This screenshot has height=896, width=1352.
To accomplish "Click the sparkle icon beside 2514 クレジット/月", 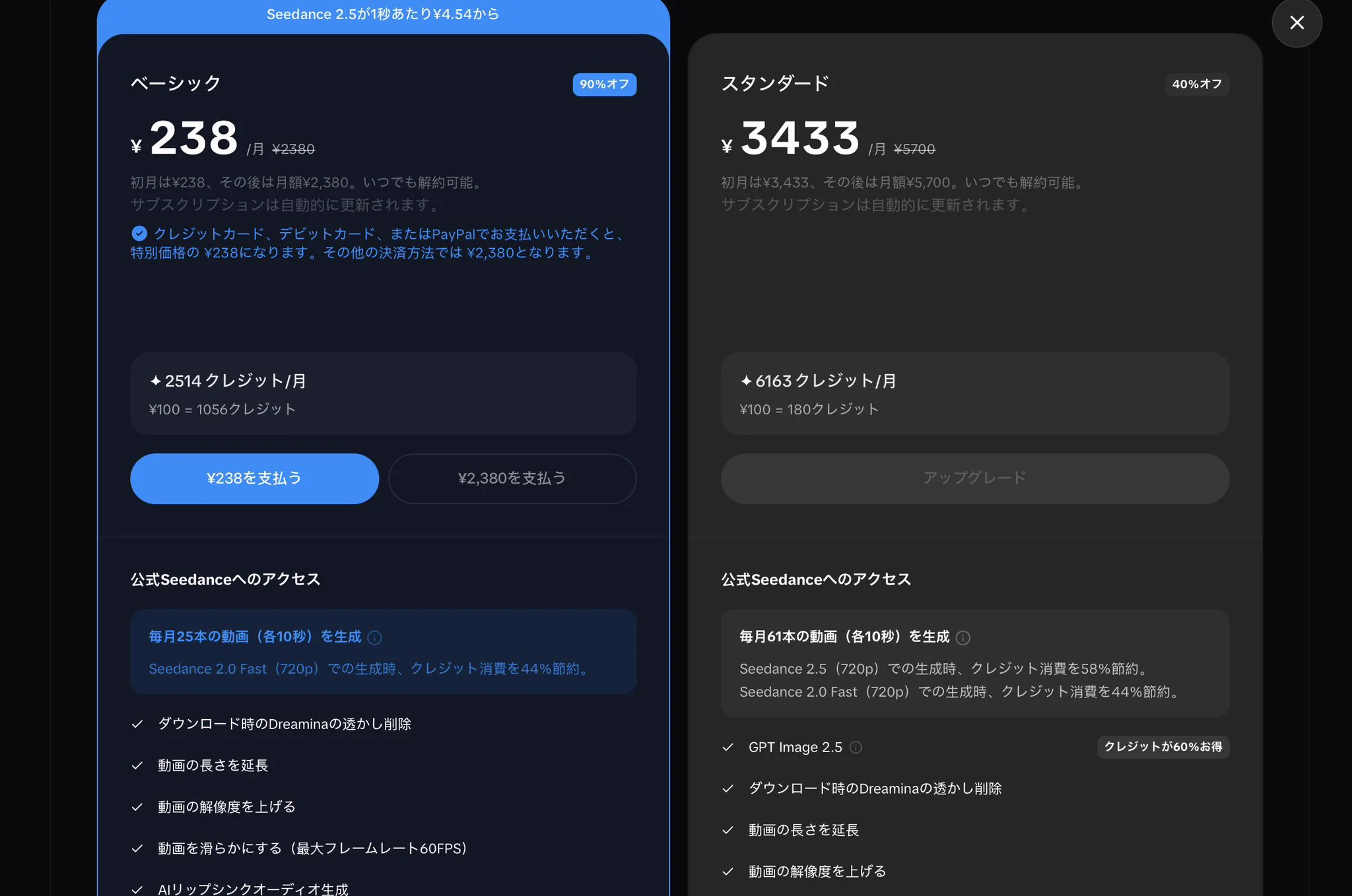I will (x=155, y=381).
